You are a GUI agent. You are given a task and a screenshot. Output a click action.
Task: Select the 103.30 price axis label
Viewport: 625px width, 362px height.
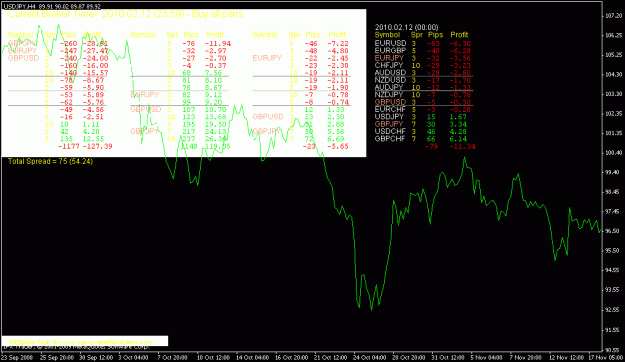click(x=614, y=94)
